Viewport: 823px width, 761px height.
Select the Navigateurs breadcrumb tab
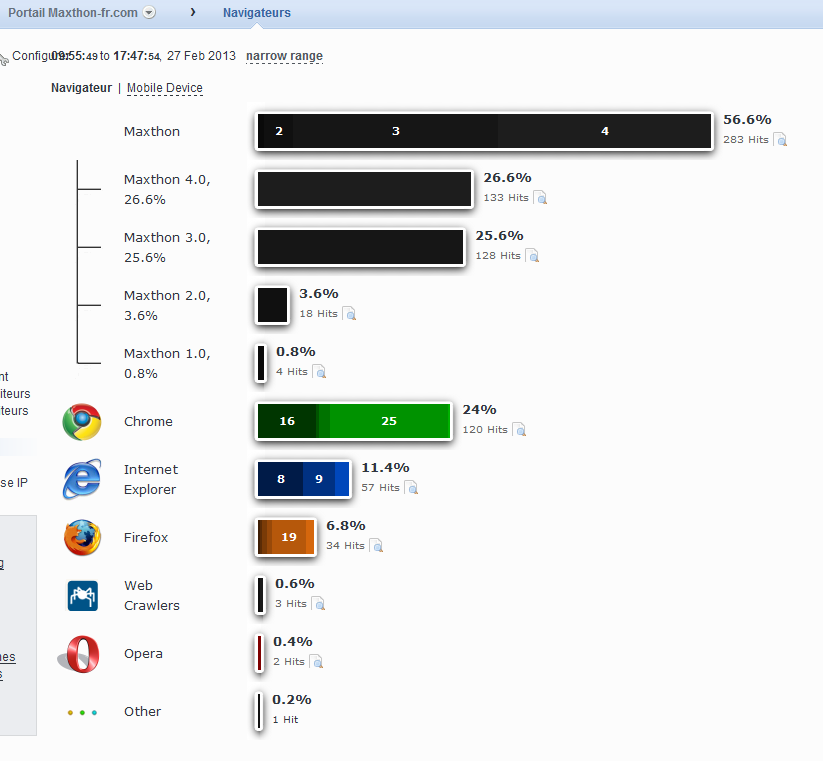click(x=257, y=13)
